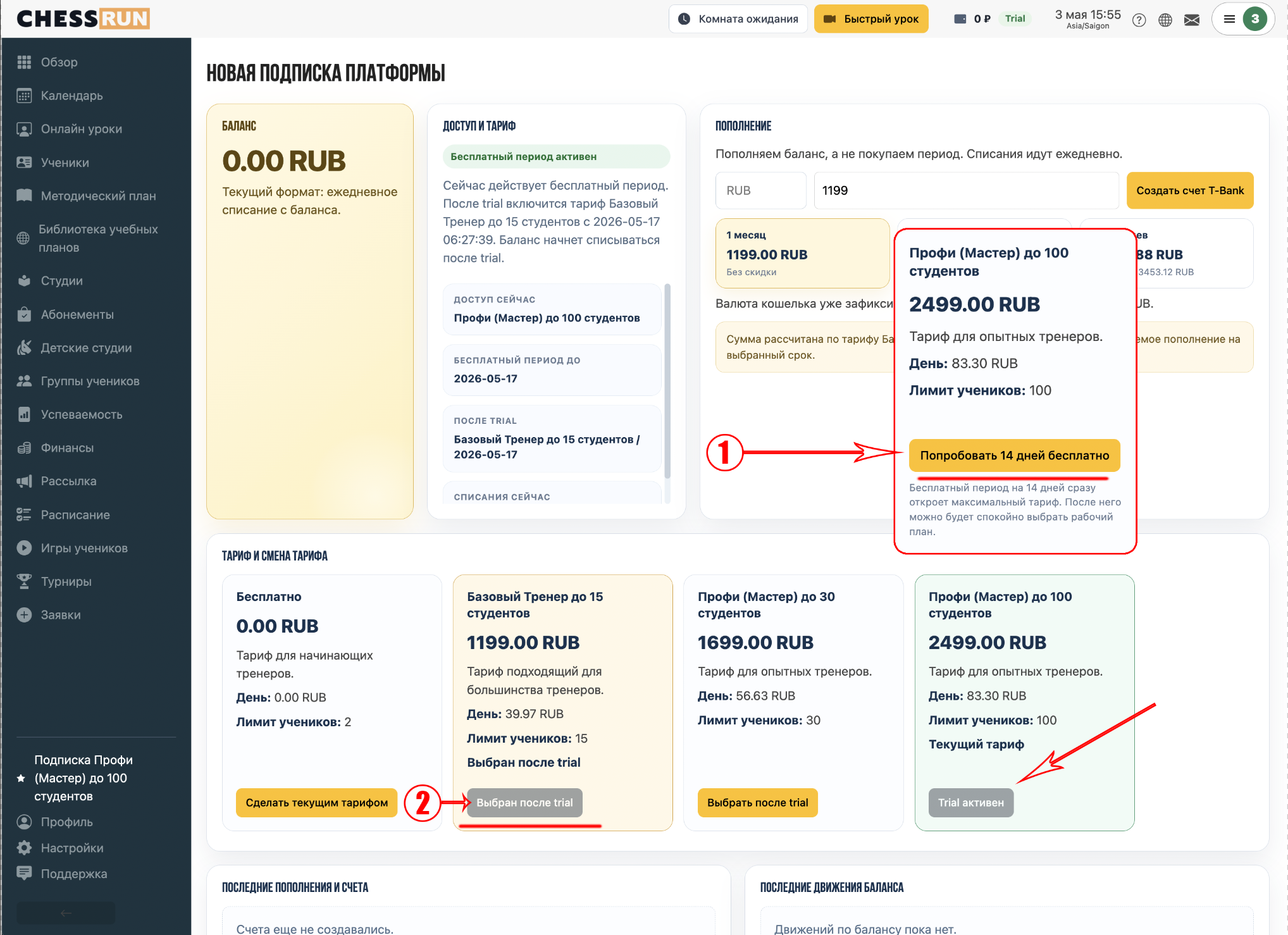This screenshot has height=935, width=1288.
Task: Open the Турниры trophy icon
Action: click(x=24, y=581)
